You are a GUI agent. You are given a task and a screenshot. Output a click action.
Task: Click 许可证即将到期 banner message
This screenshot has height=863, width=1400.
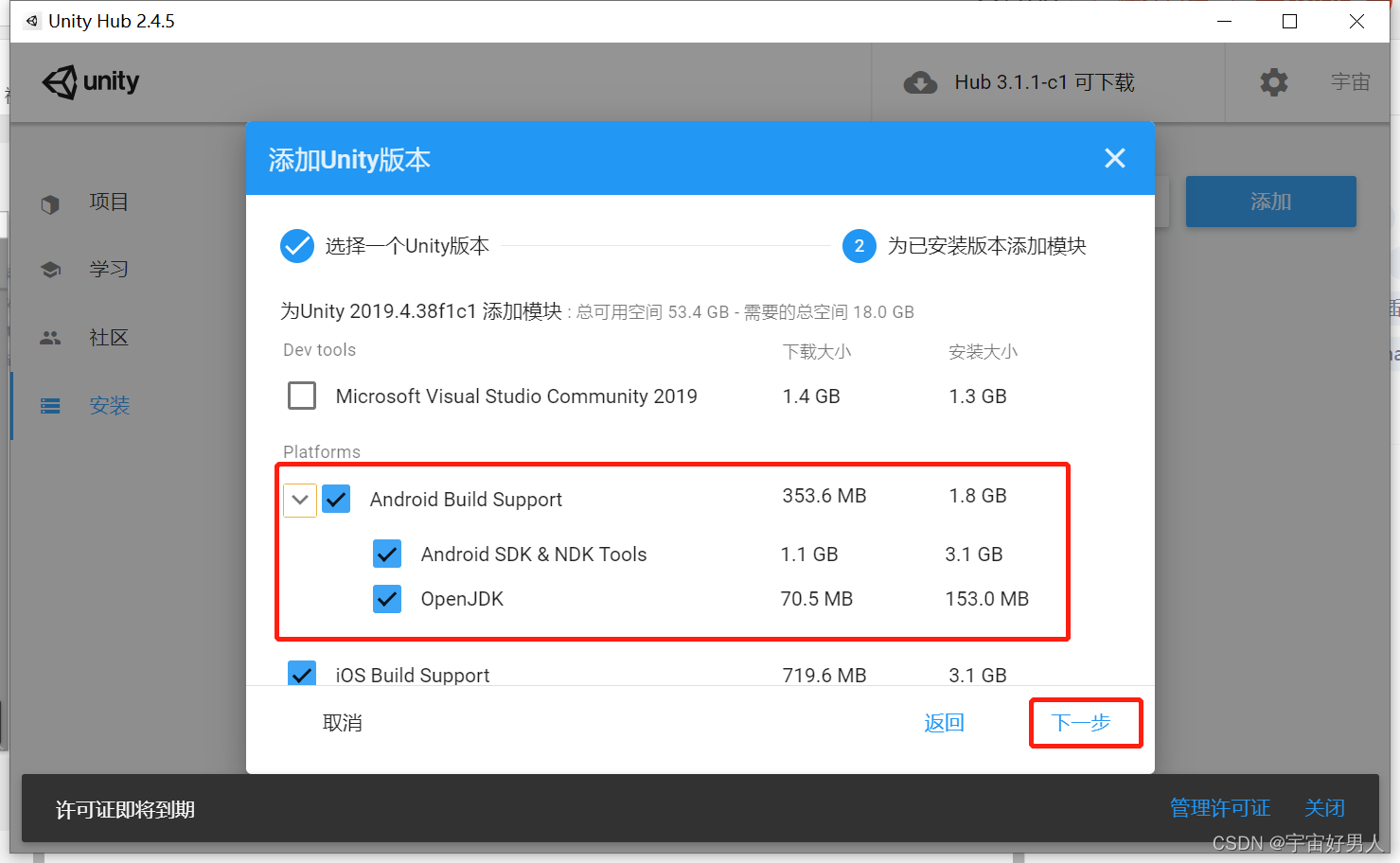pyautogui.click(x=125, y=810)
